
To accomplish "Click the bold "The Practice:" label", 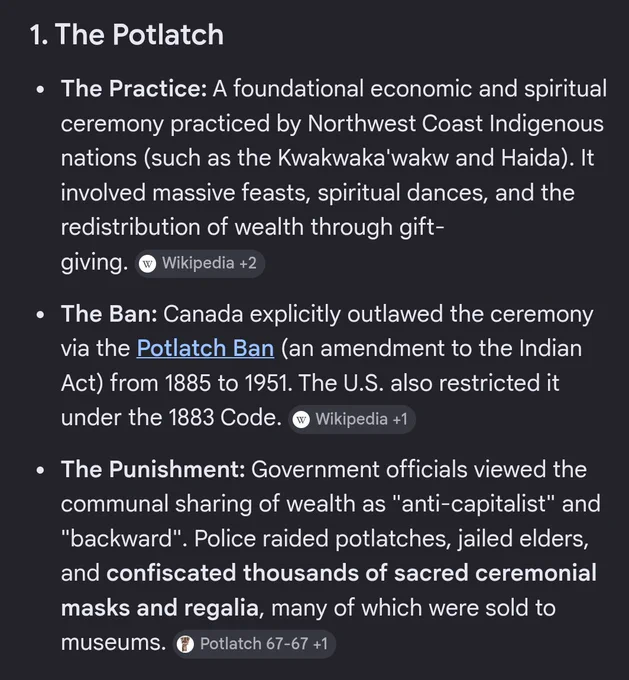I will click(134, 89).
